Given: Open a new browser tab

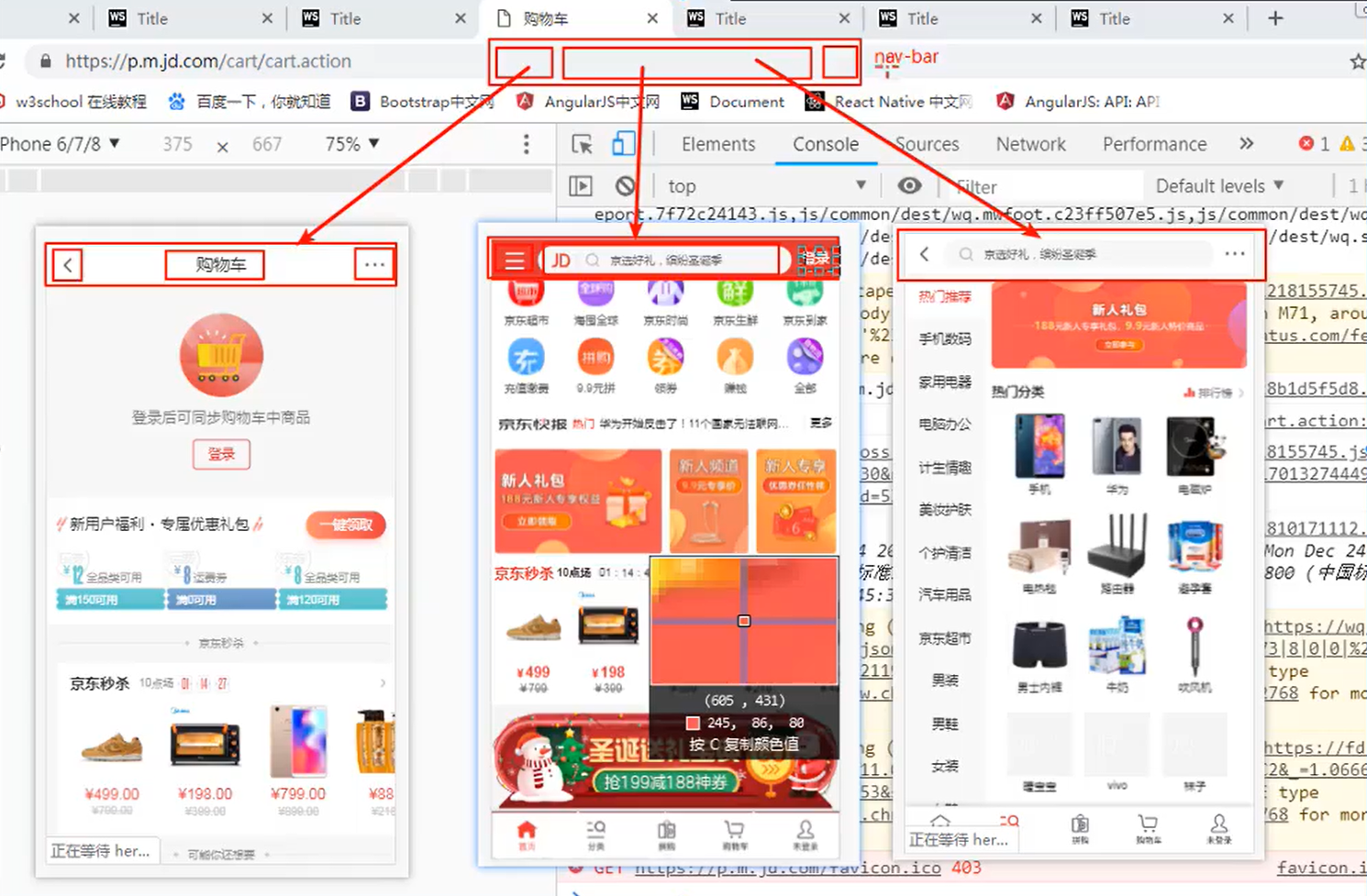Looking at the screenshot, I should tap(1275, 18).
